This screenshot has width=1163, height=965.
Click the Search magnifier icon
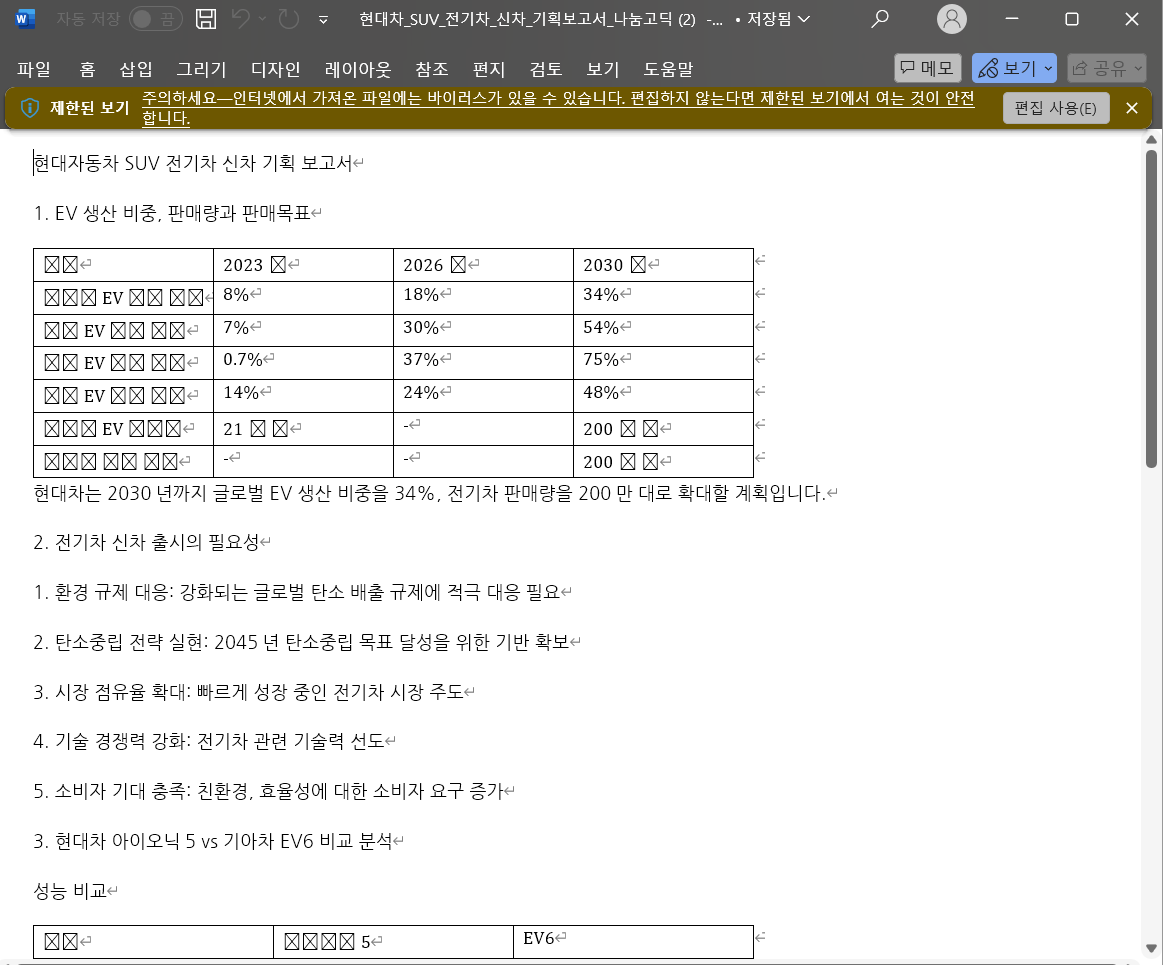880,19
